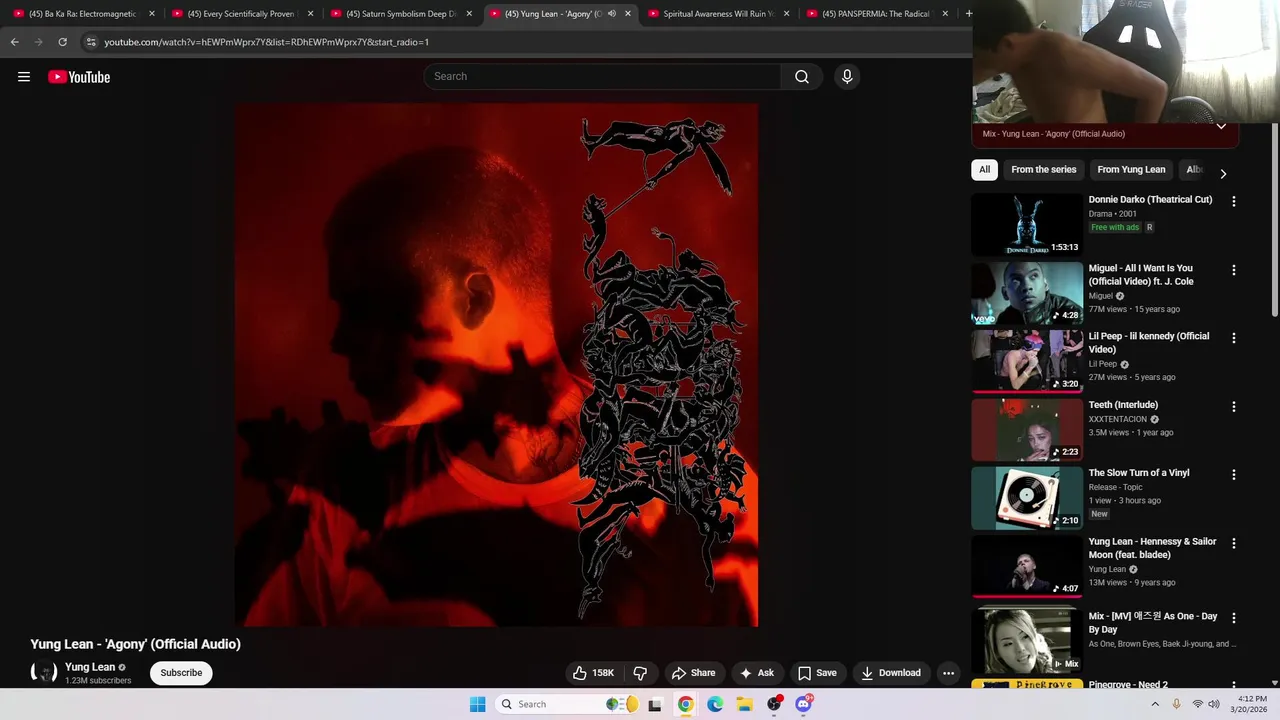1280x720 pixels.
Task: Dislike the video with thumbs down
Action: tap(641, 673)
